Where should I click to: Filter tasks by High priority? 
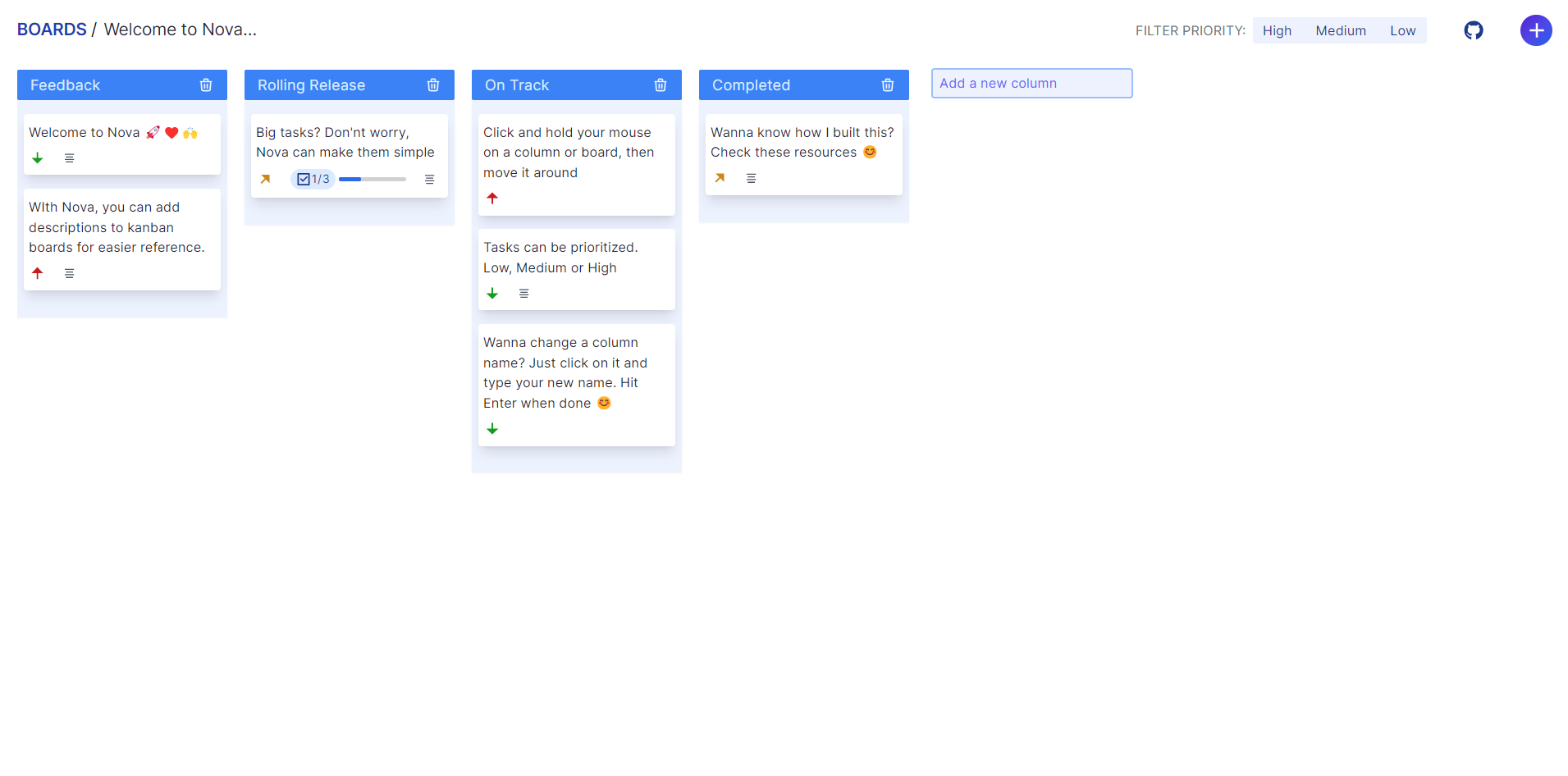(x=1277, y=31)
